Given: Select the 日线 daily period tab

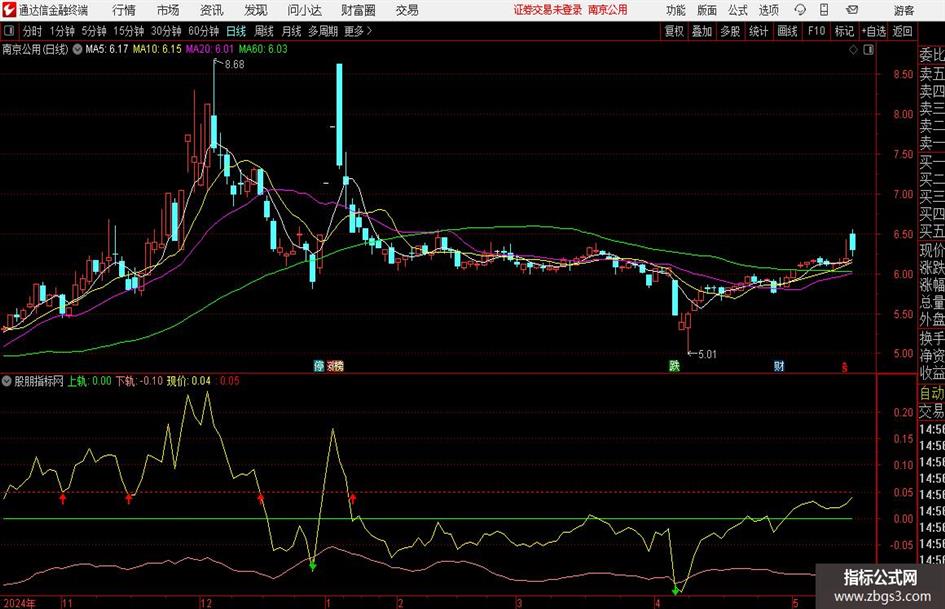Looking at the screenshot, I should tap(236, 31).
